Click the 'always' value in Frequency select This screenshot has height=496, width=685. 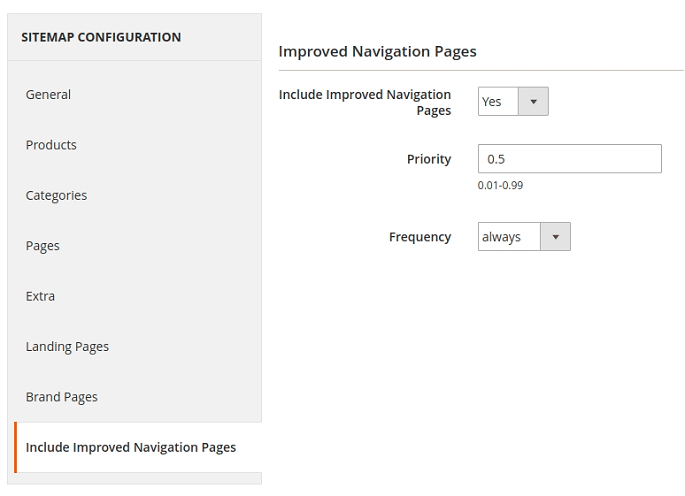(x=503, y=237)
